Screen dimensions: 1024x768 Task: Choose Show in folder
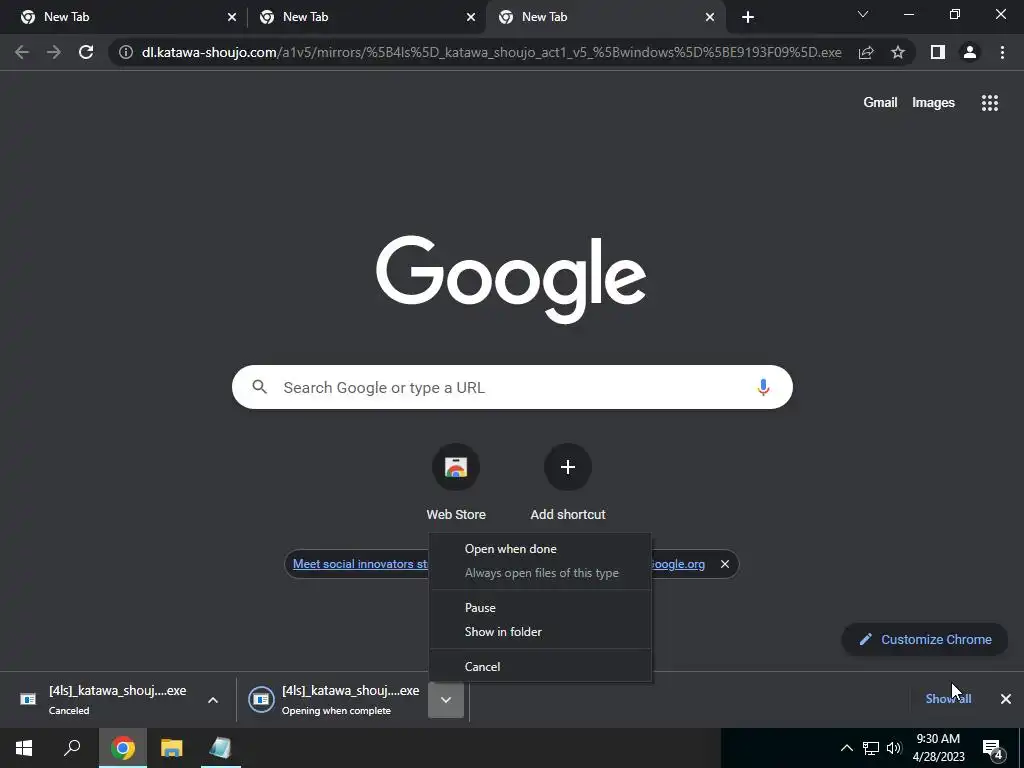point(503,632)
